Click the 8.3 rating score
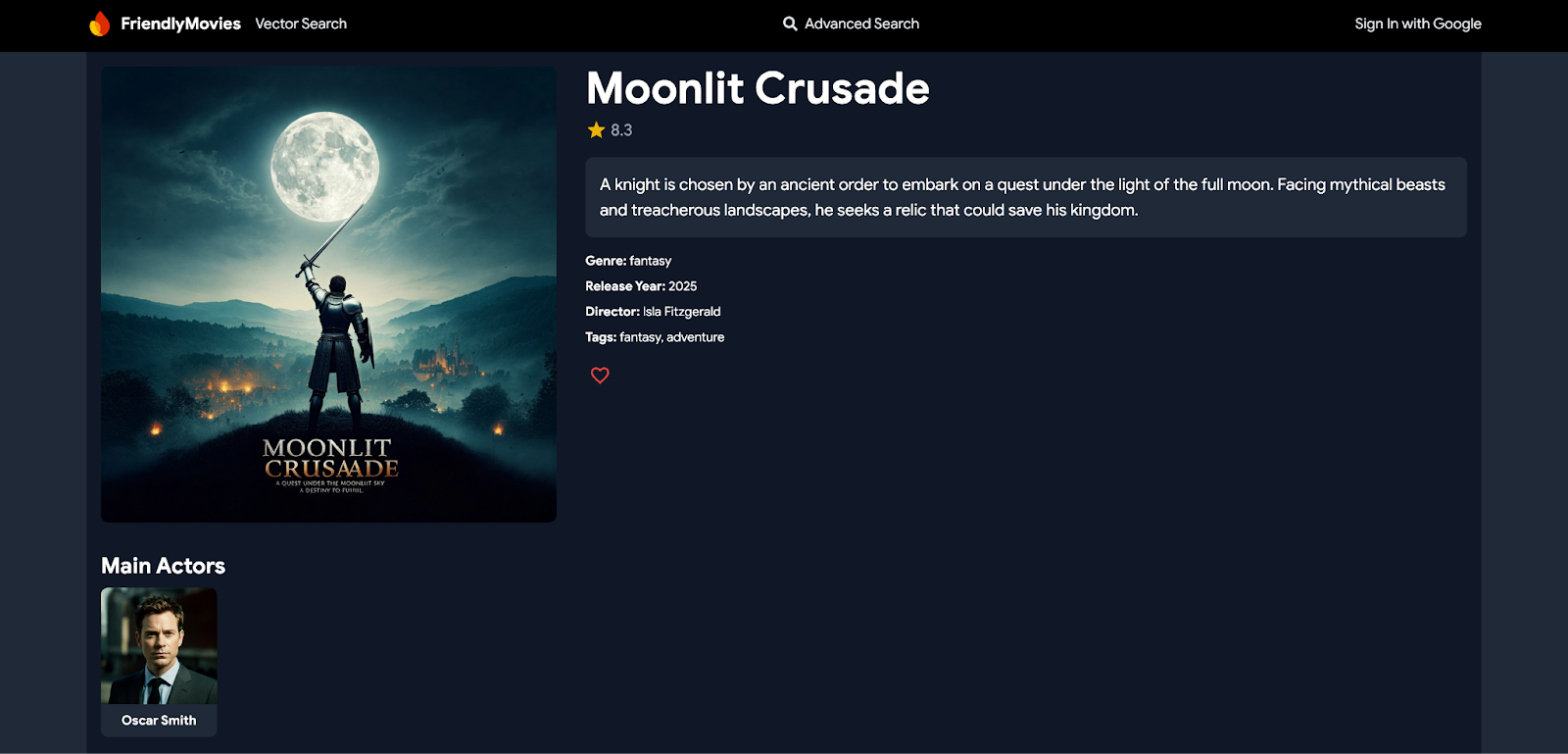Viewport: 1568px width, 754px height. (x=621, y=130)
